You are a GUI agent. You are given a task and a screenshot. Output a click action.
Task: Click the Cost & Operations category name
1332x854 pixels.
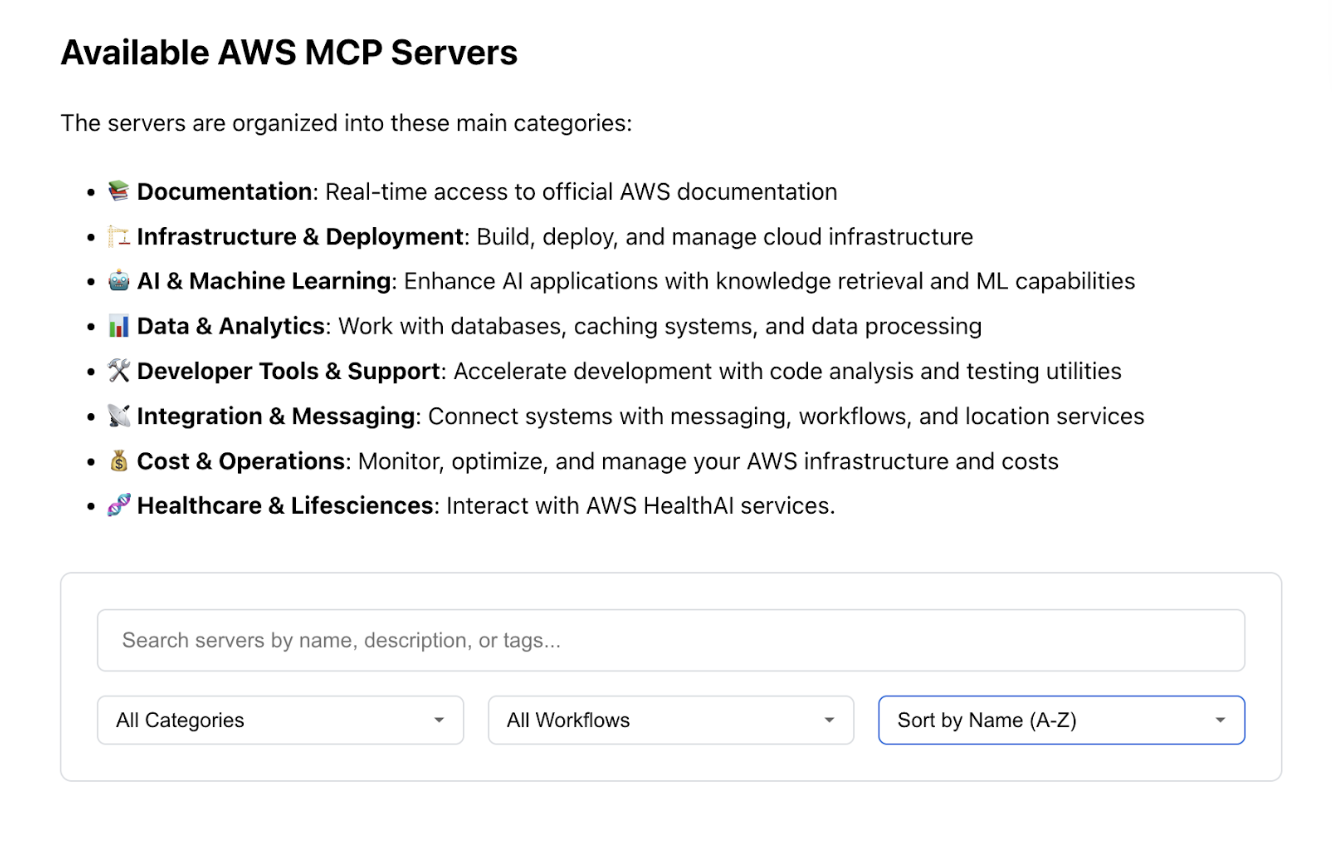(x=241, y=462)
